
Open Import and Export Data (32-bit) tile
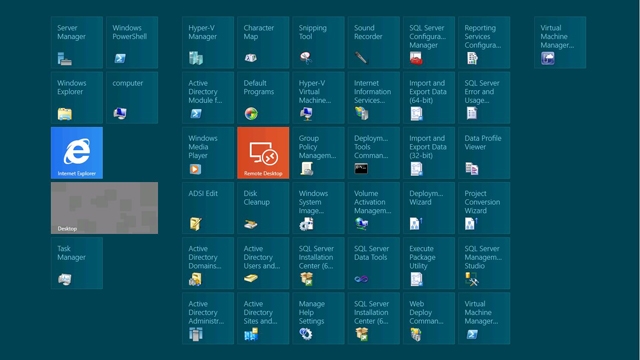(429, 153)
